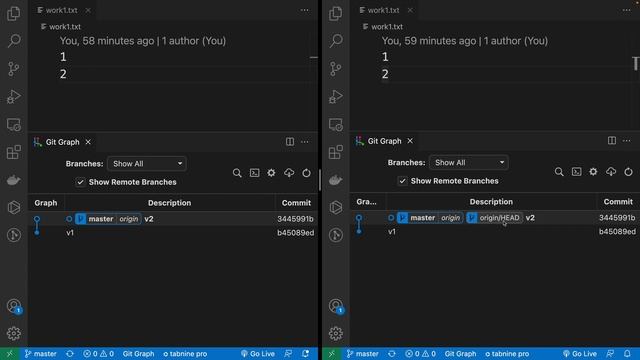The height and width of the screenshot is (360, 640).
Task: Click origin/HEAD label in right Git Graph
Action: (494, 218)
